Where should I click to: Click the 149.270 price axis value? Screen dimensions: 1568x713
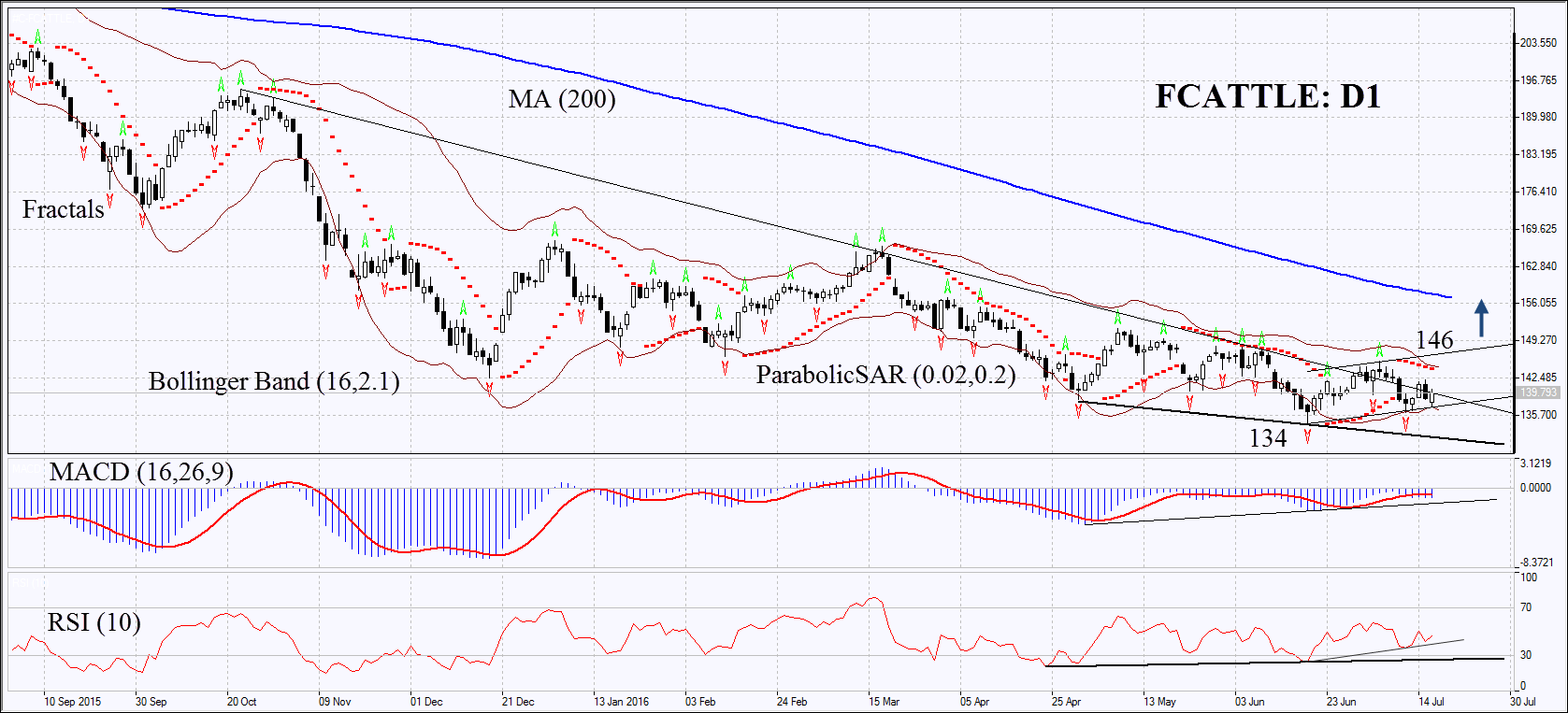point(1539,340)
